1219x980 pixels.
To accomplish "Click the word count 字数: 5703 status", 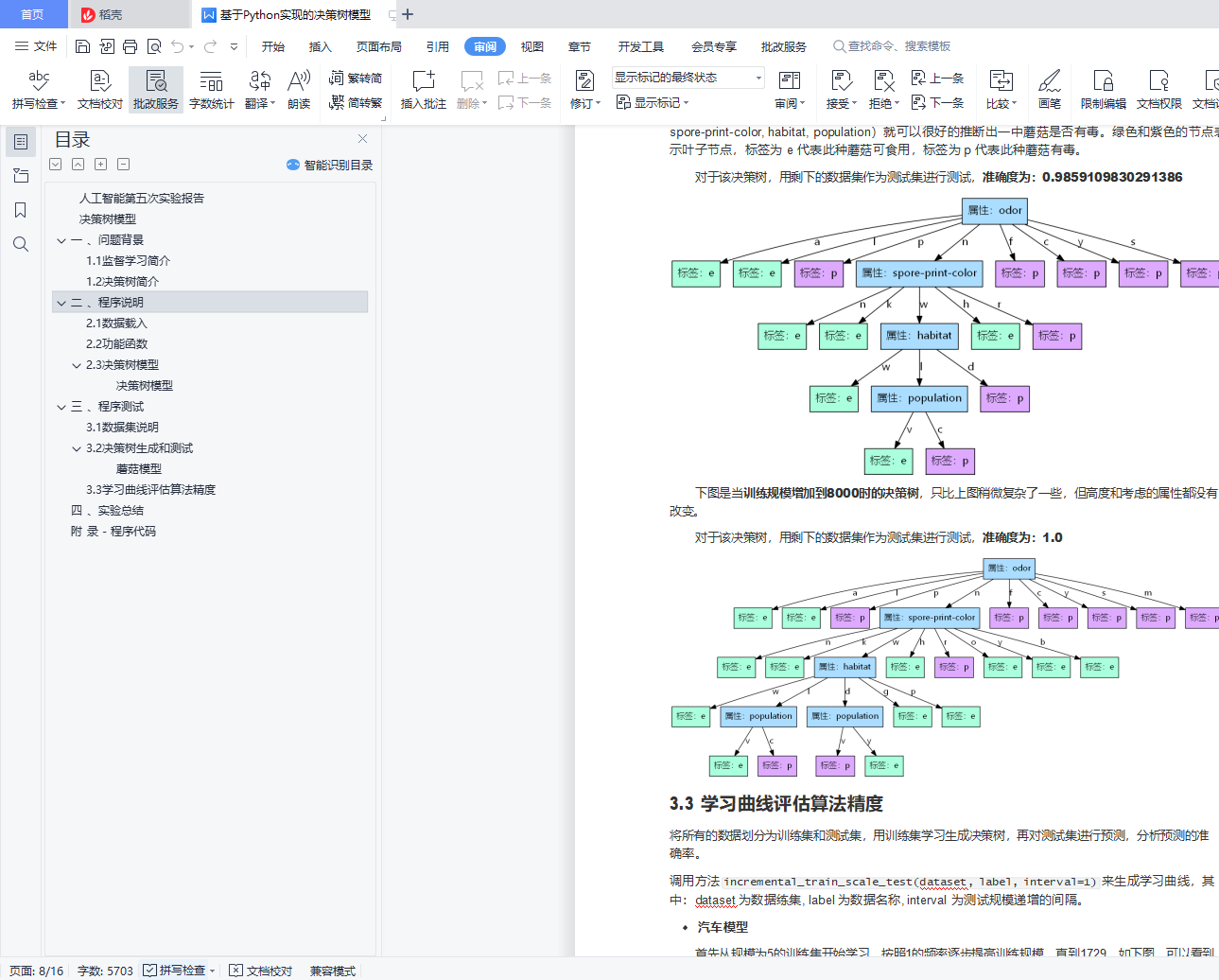I will click(x=105, y=971).
